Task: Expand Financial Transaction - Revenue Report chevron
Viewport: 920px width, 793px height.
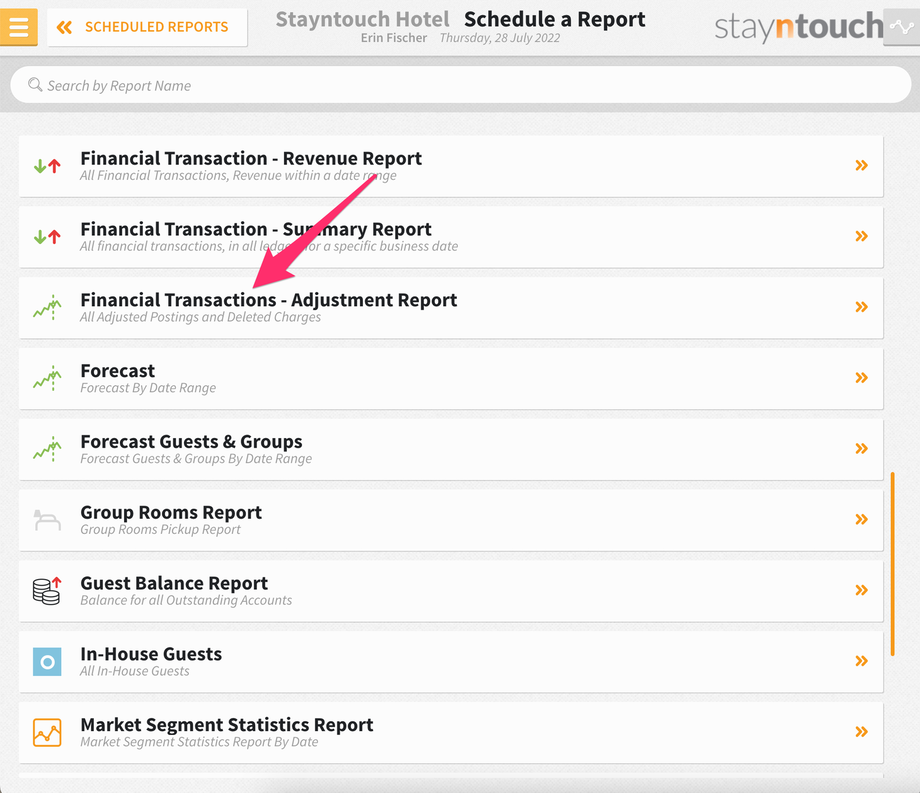Action: coord(861,165)
